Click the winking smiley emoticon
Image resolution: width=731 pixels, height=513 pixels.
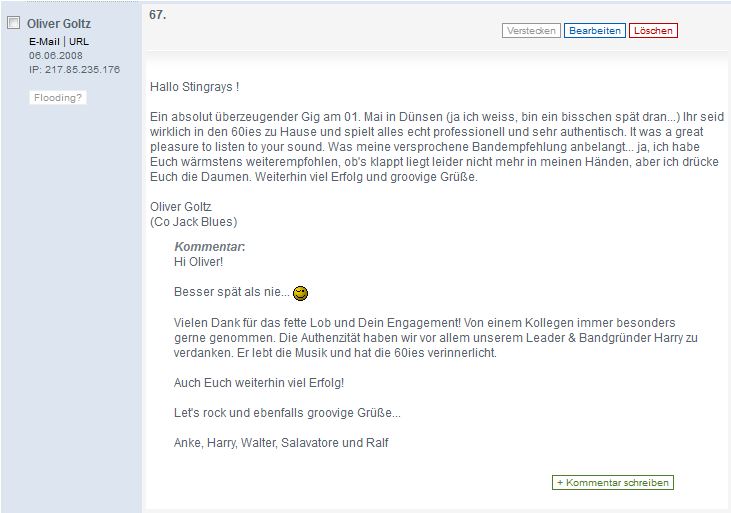click(300, 293)
